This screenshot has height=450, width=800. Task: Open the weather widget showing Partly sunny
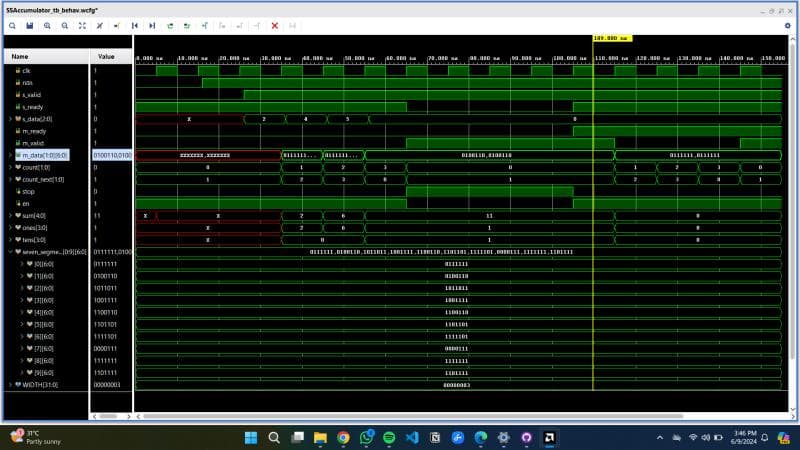click(36, 437)
